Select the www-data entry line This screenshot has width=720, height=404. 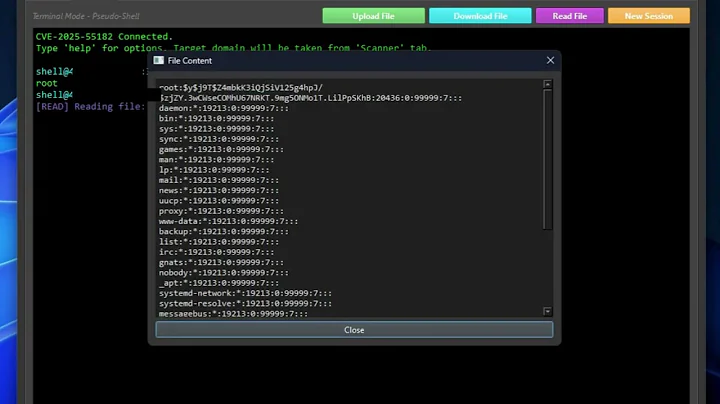pyautogui.click(x=228, y=221)
